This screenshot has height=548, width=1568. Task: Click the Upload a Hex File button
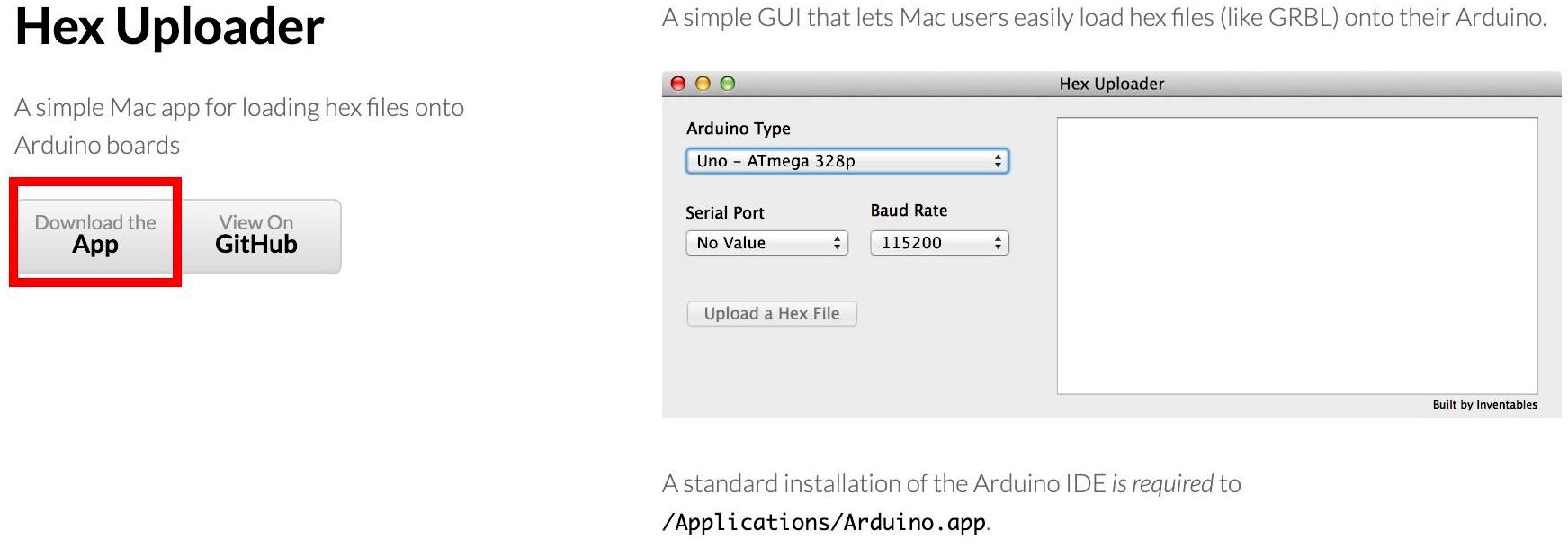coord(771,313)
